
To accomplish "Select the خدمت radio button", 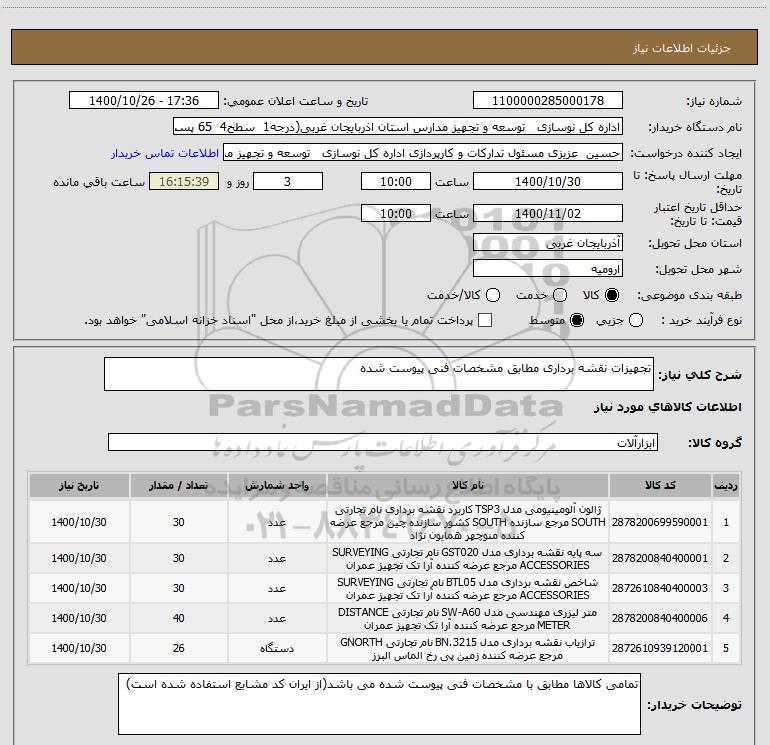I will tap(560, 295).
